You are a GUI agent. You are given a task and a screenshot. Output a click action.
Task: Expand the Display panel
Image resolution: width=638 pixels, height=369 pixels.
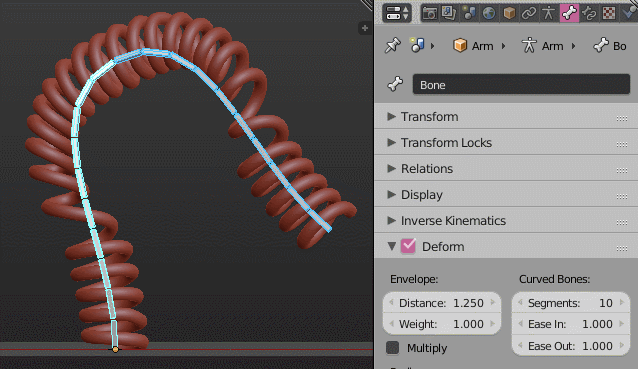(x=391, y=194)
